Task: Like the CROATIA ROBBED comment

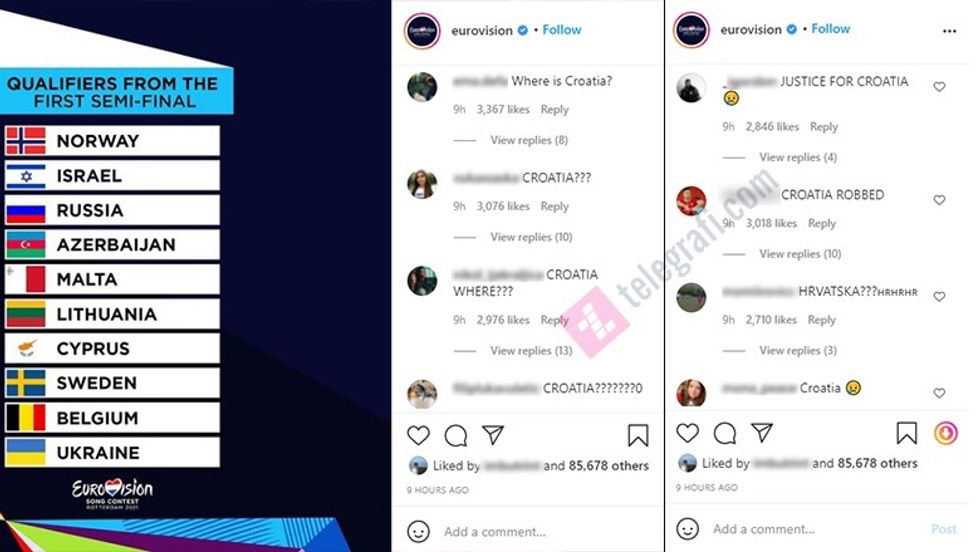Action: click(x=939, y=200)
